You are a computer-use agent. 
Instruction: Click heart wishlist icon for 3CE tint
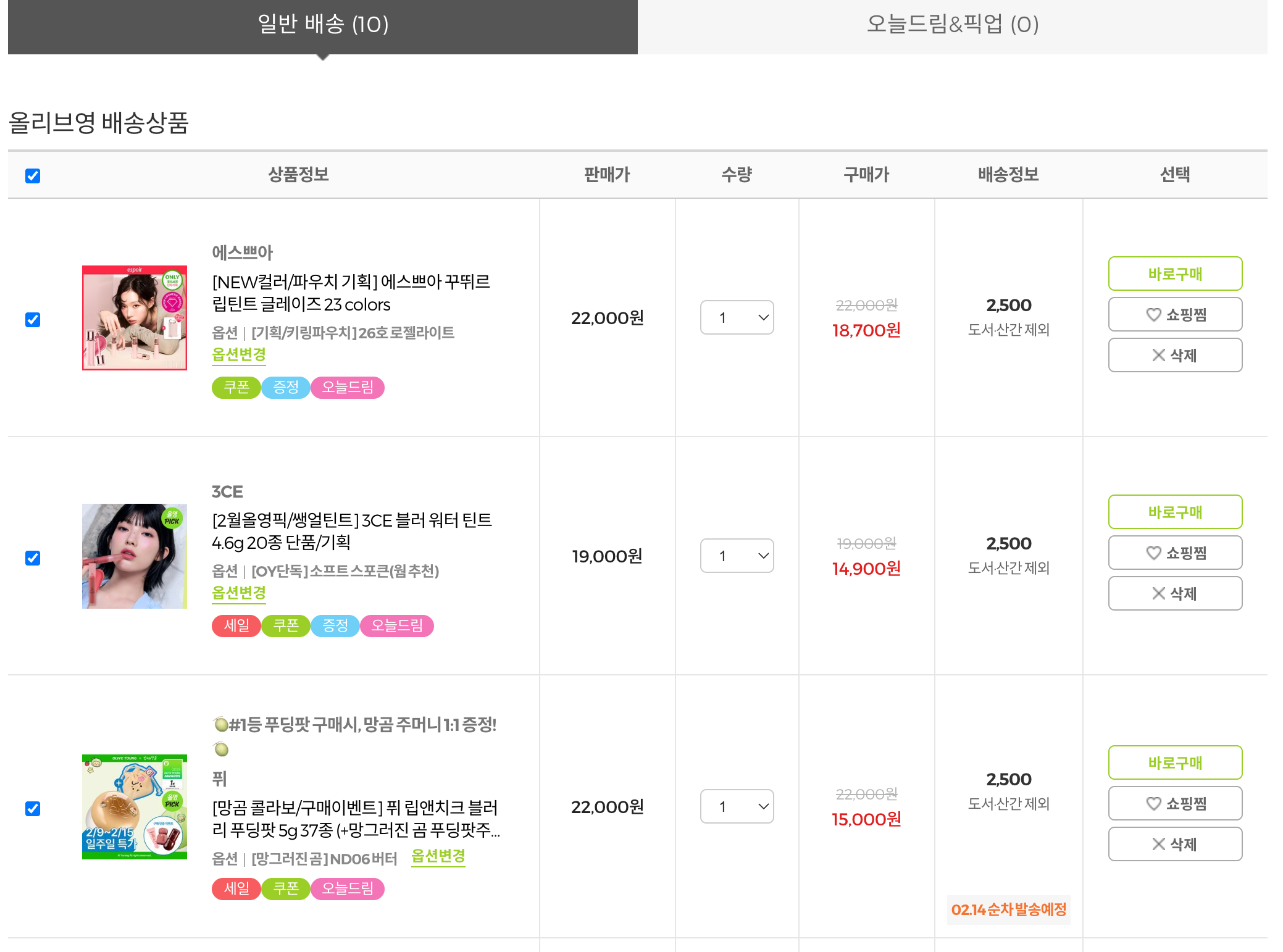(1153, 553)
